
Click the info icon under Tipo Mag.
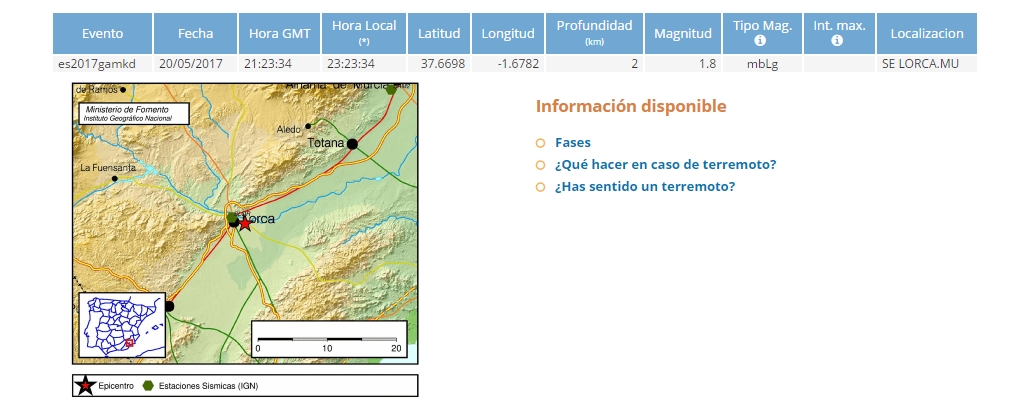760,42
